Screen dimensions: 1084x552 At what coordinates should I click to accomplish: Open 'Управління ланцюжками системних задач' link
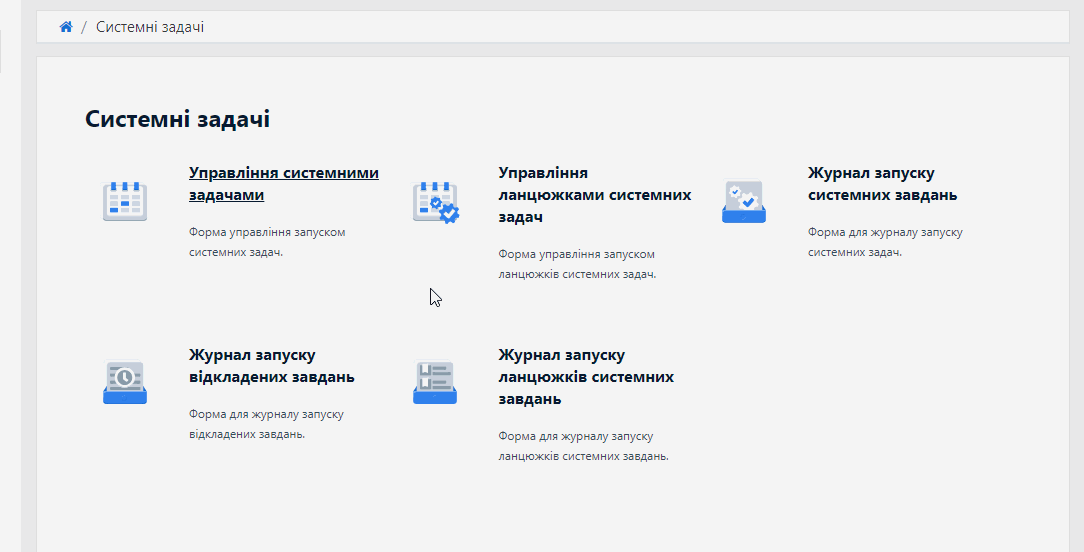pos(595,194)
